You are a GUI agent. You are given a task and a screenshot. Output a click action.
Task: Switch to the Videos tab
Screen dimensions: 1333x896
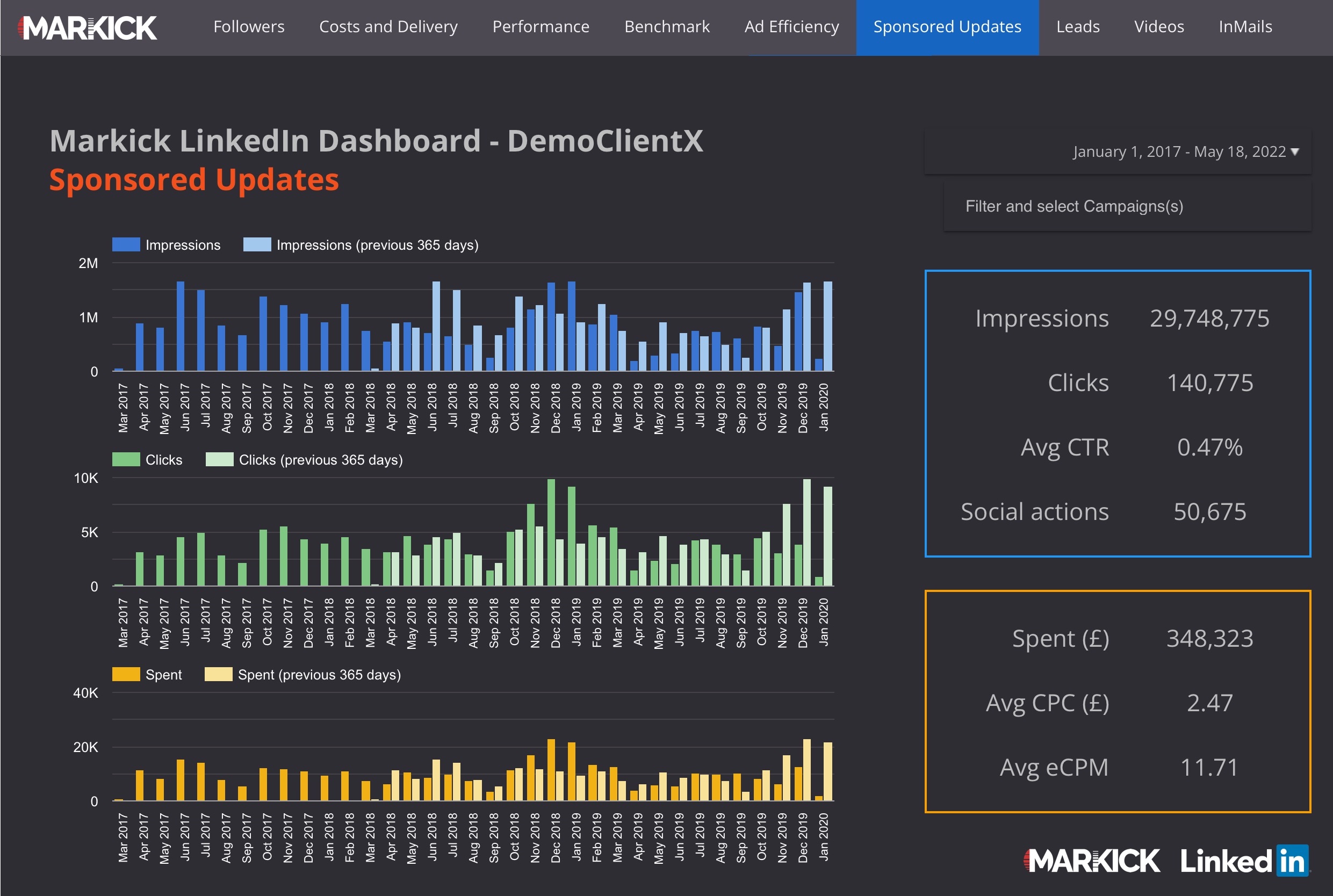(1159, 27)
